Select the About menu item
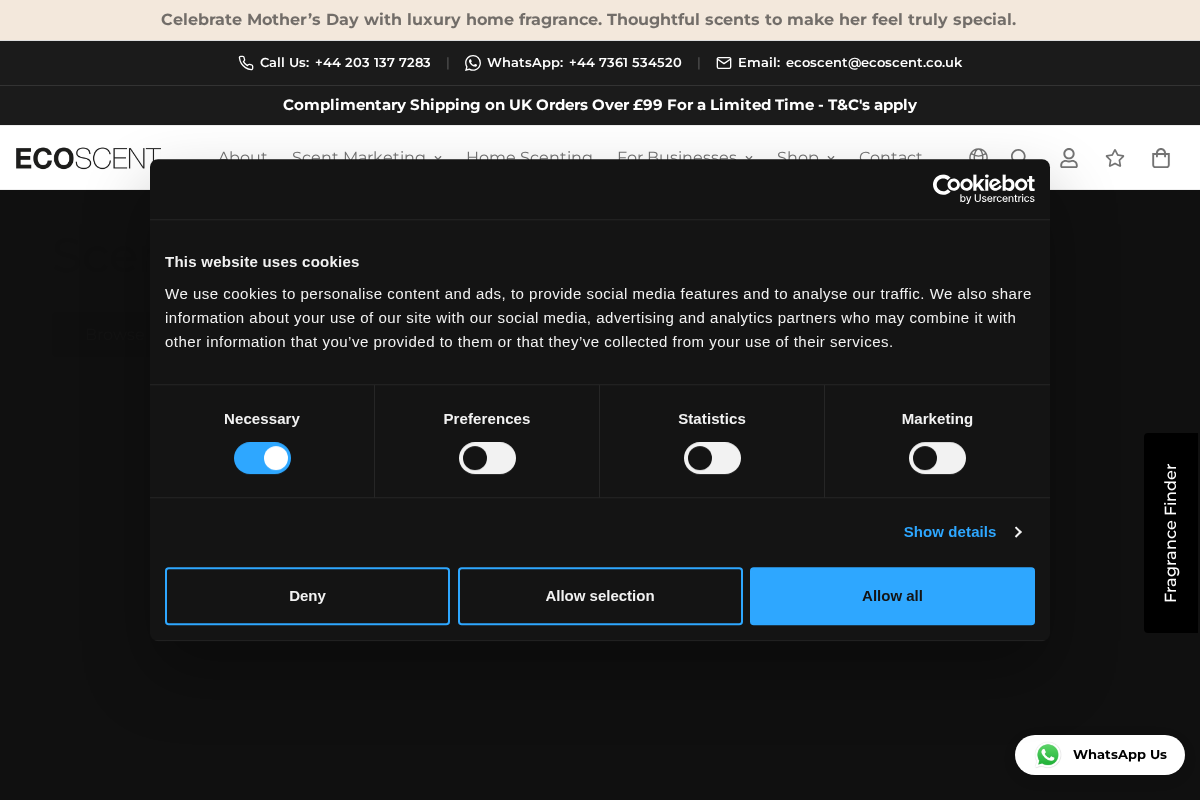The width and height of the screenshot is (1200, 800). click(242, 157)
